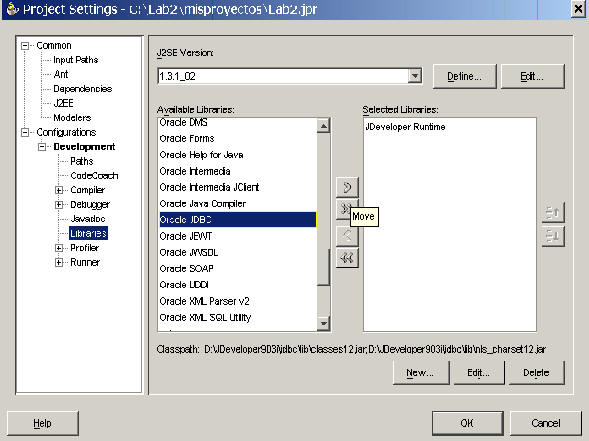Select Oracle Help for Java library
This screenshot has width=589, height=441.
[x=237, y=155]
